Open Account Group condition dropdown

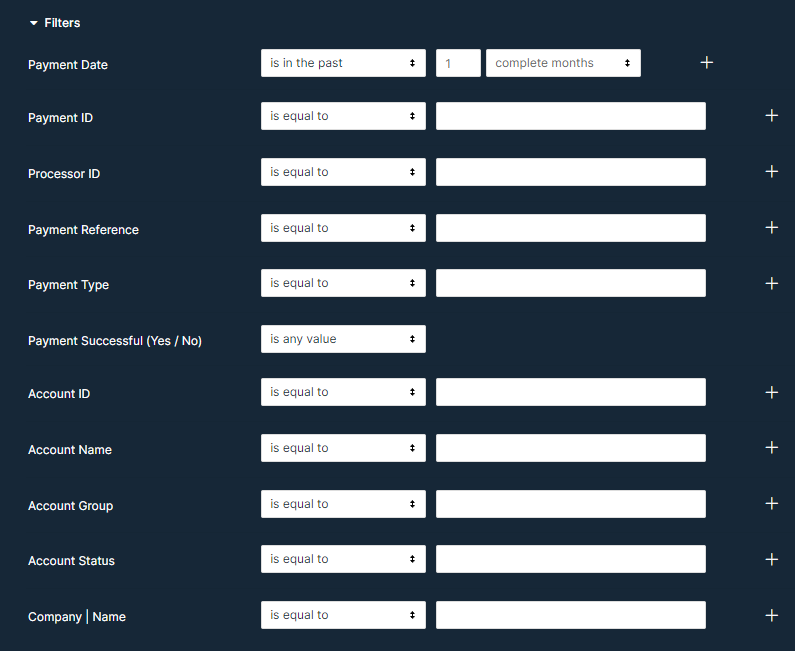coord(343,503)
